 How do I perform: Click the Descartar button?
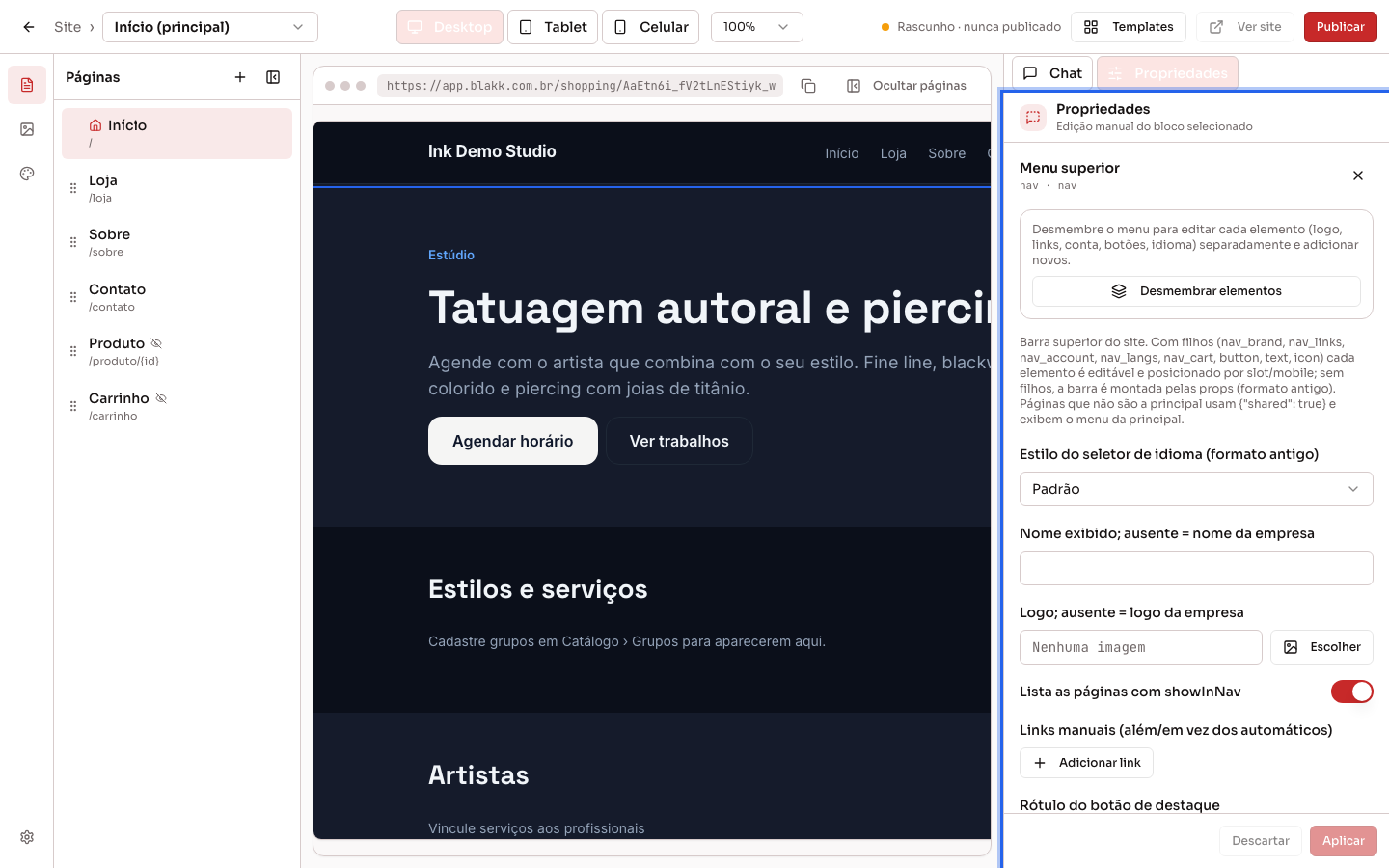1261,841
